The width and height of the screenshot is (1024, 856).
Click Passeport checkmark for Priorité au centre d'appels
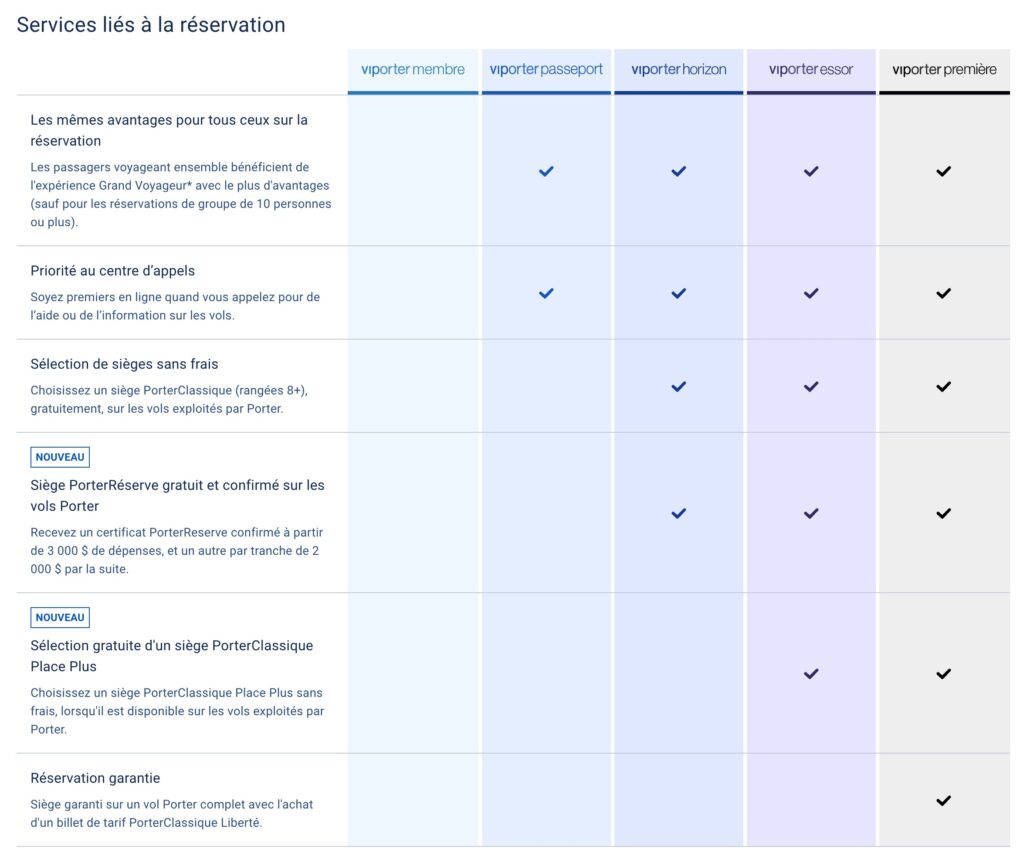pyautogui.click(x=546, y=293)
